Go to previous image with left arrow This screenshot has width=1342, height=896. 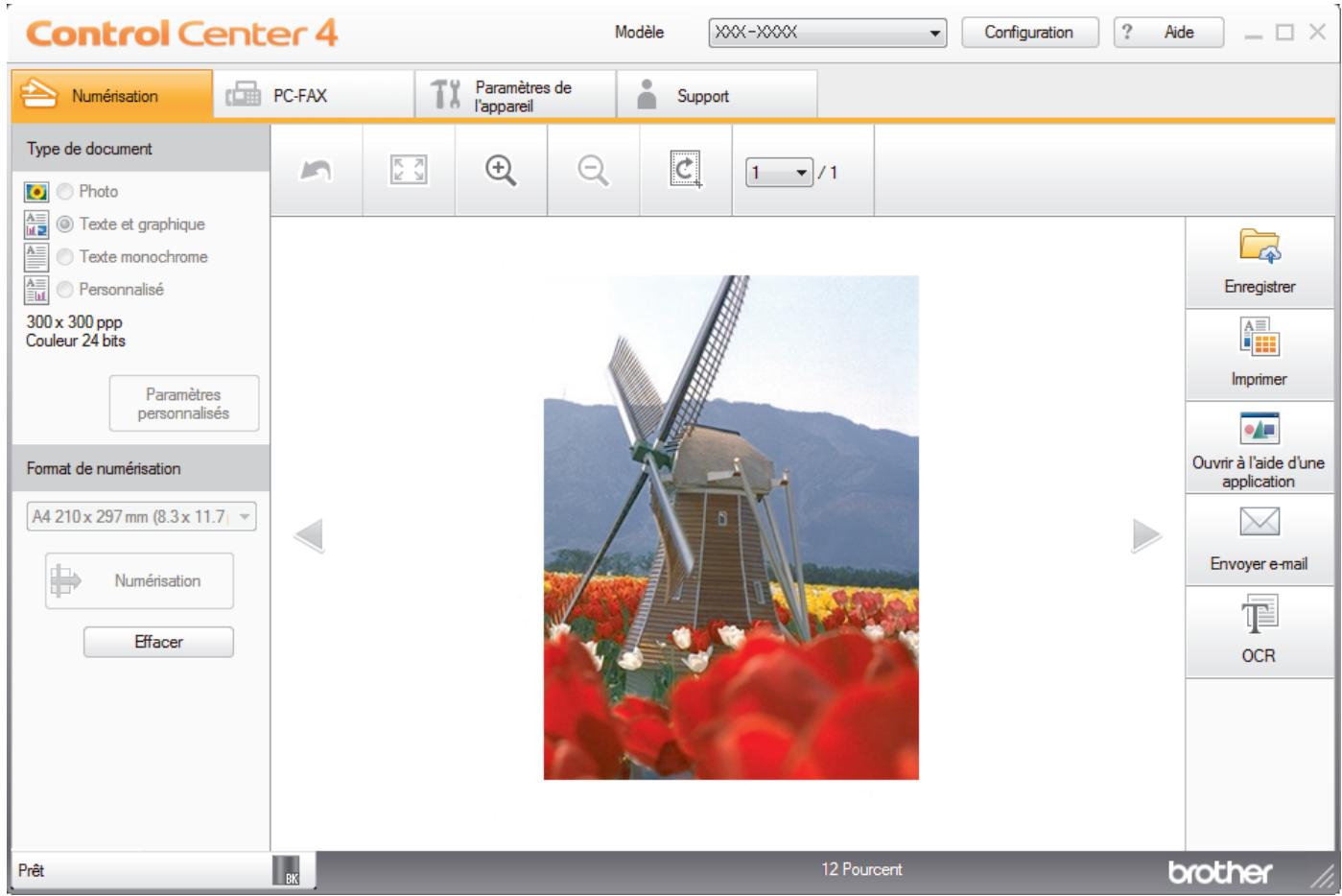309,535
